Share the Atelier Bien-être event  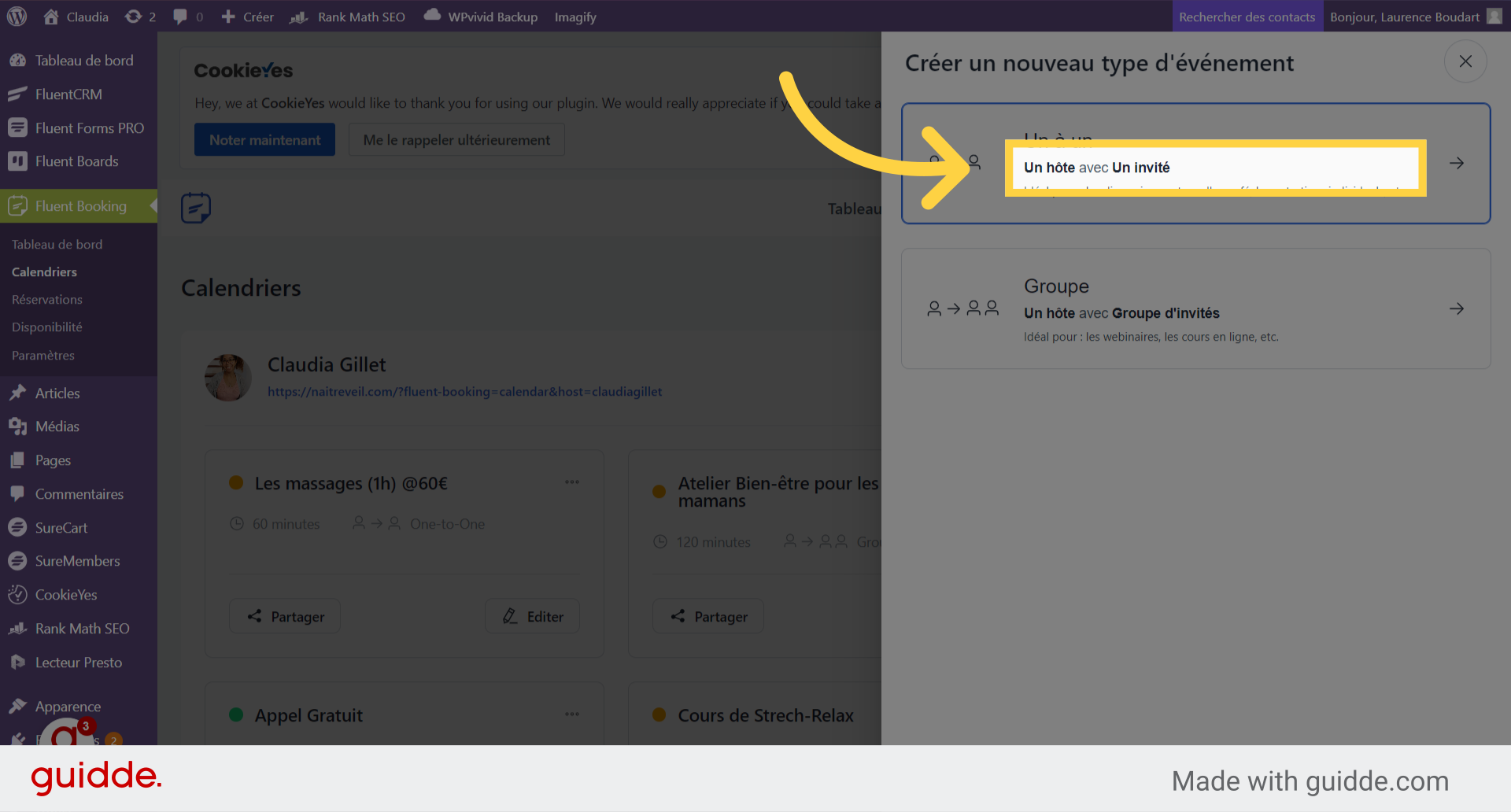[x=708, y=616]
